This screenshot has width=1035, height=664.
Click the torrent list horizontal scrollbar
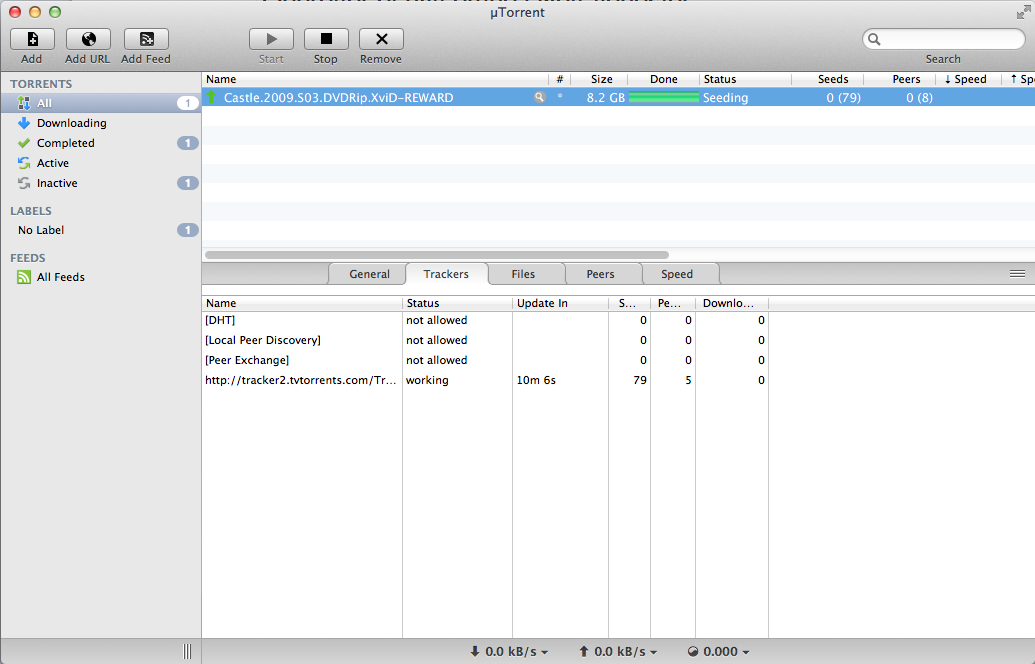437,255
